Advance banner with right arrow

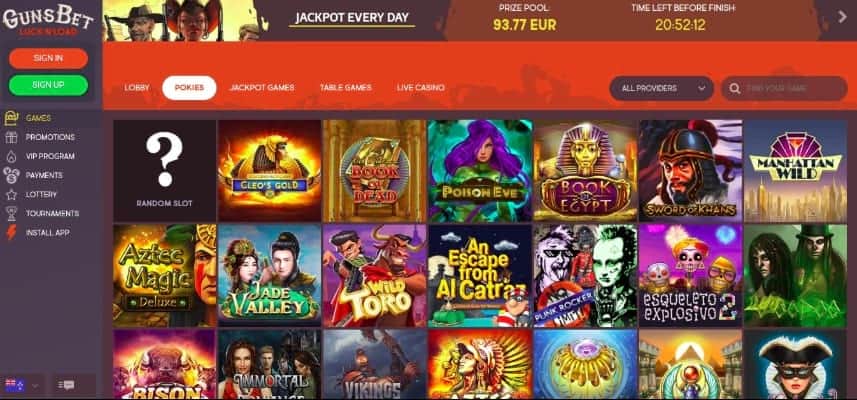[842, 17]
